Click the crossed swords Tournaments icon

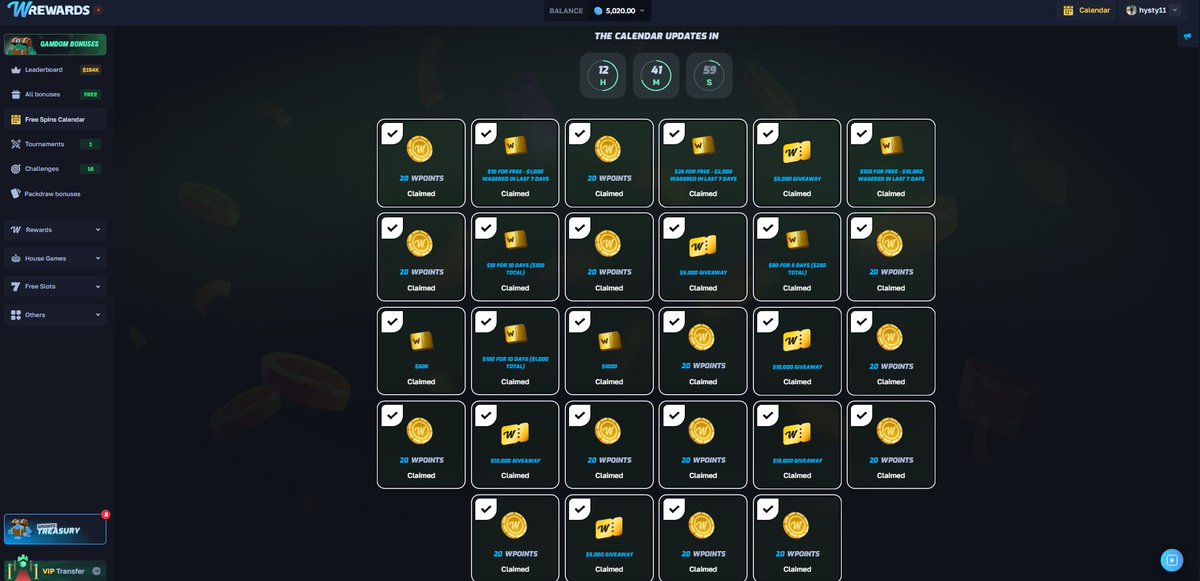coord(16,144)
